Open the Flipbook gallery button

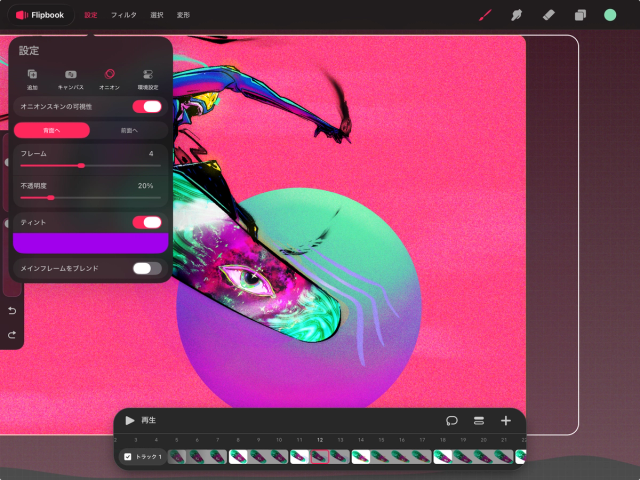click(x=41, y=15)
